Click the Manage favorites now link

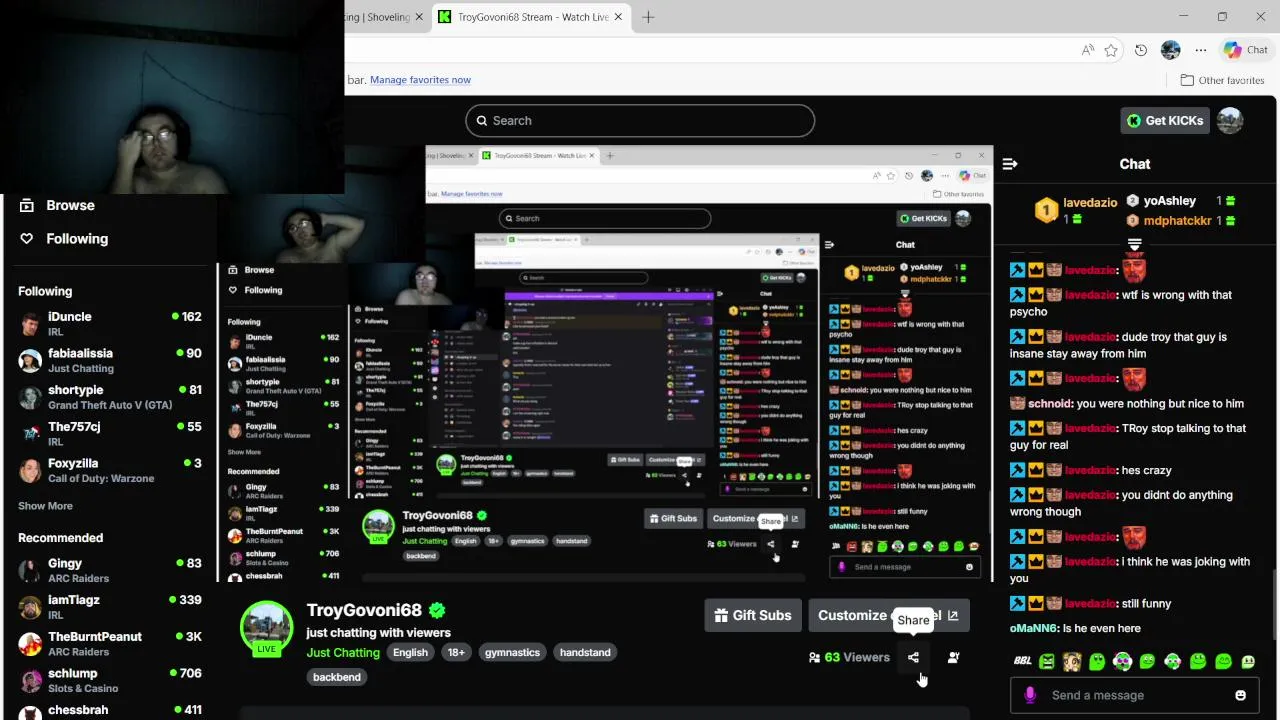point(420,80)
